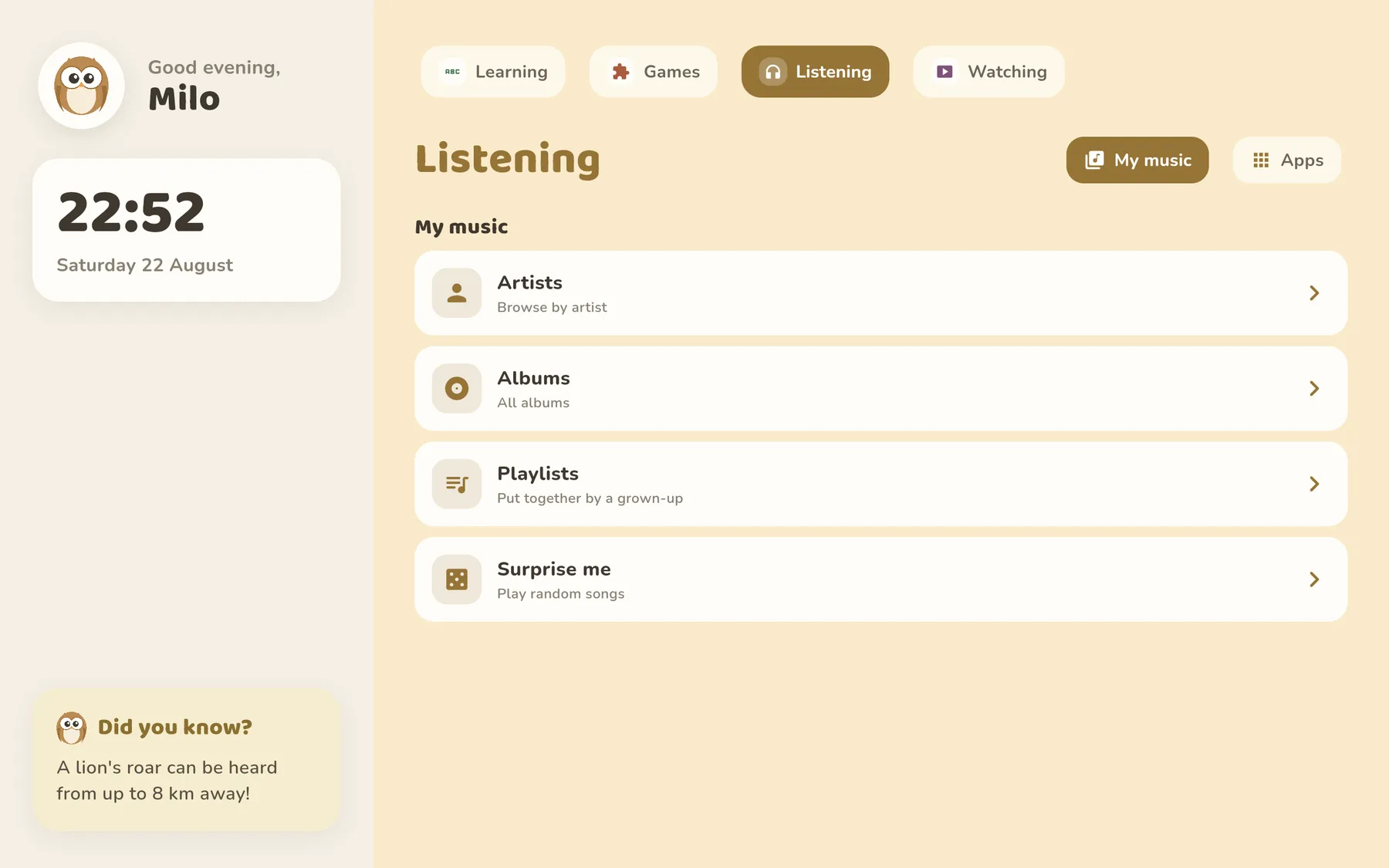The height and width of the screenshot is (868, 1389).
Task: Click the play icon on Watching tab
Action: (x=945, y=72)
